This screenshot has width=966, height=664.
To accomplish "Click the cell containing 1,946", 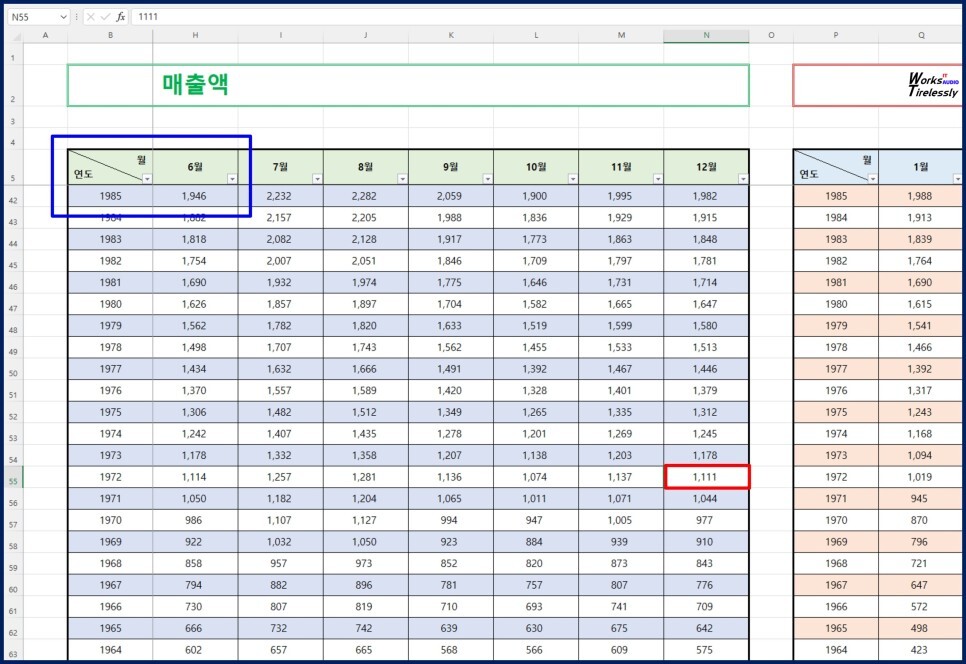I will (x=195, y=196).
